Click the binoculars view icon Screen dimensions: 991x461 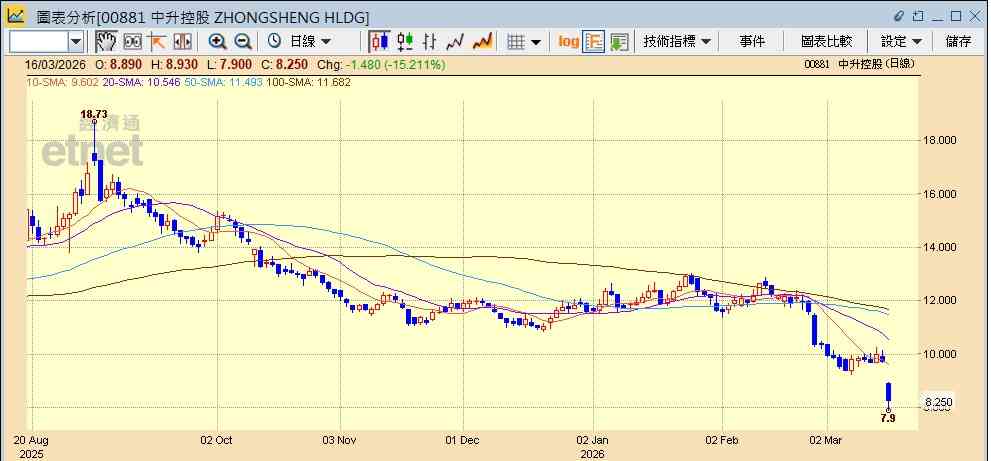[x=132, y=42]
